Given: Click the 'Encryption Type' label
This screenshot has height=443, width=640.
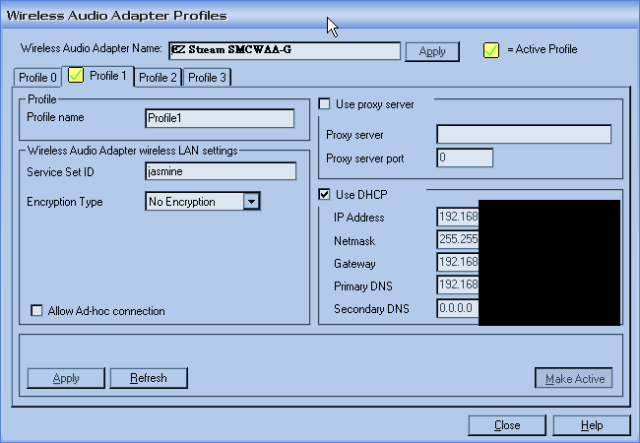Looking at the screenshot, I should tap(64, 202).
